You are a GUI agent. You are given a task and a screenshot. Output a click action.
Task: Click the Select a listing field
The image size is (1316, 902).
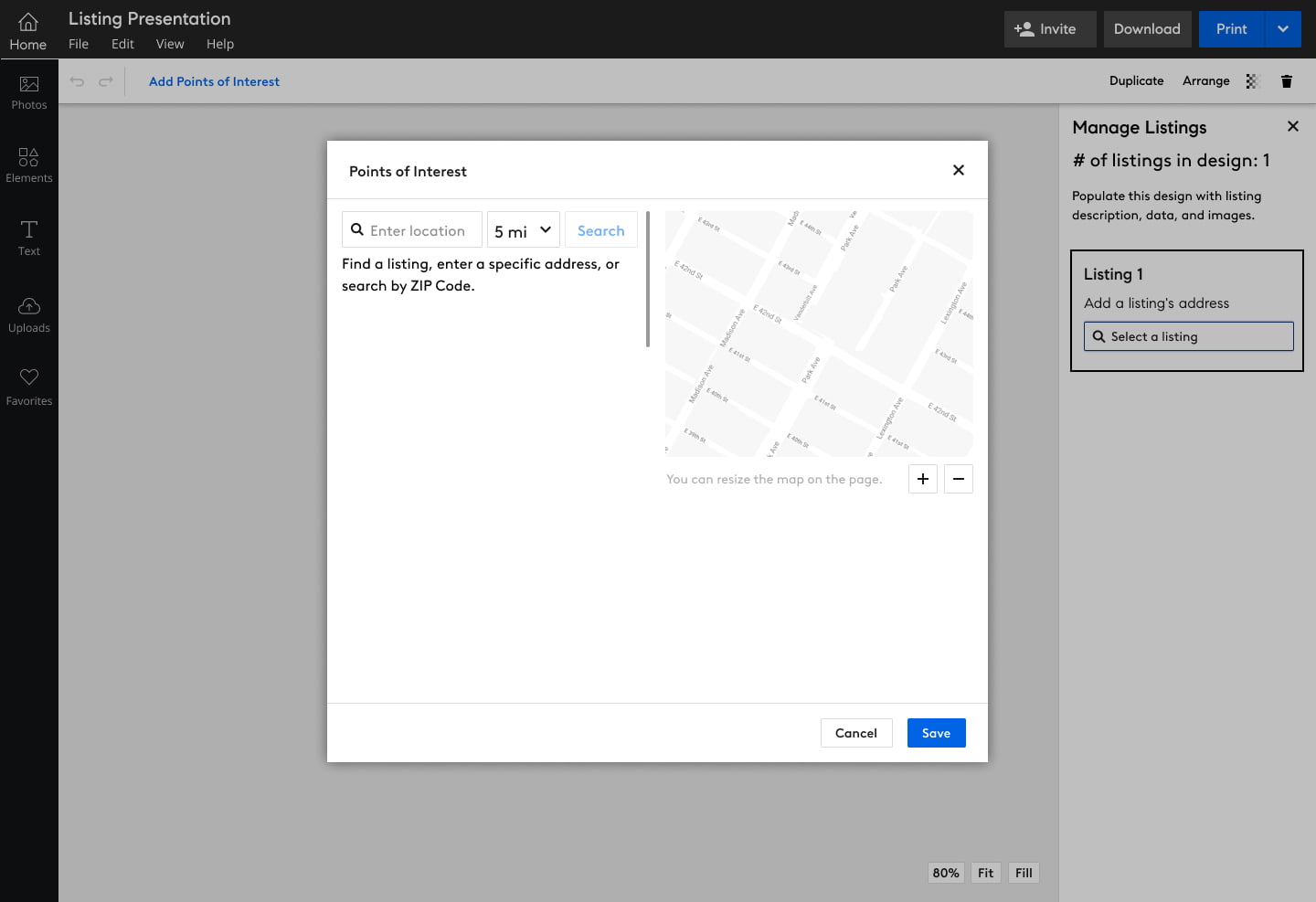point(1189,336)
